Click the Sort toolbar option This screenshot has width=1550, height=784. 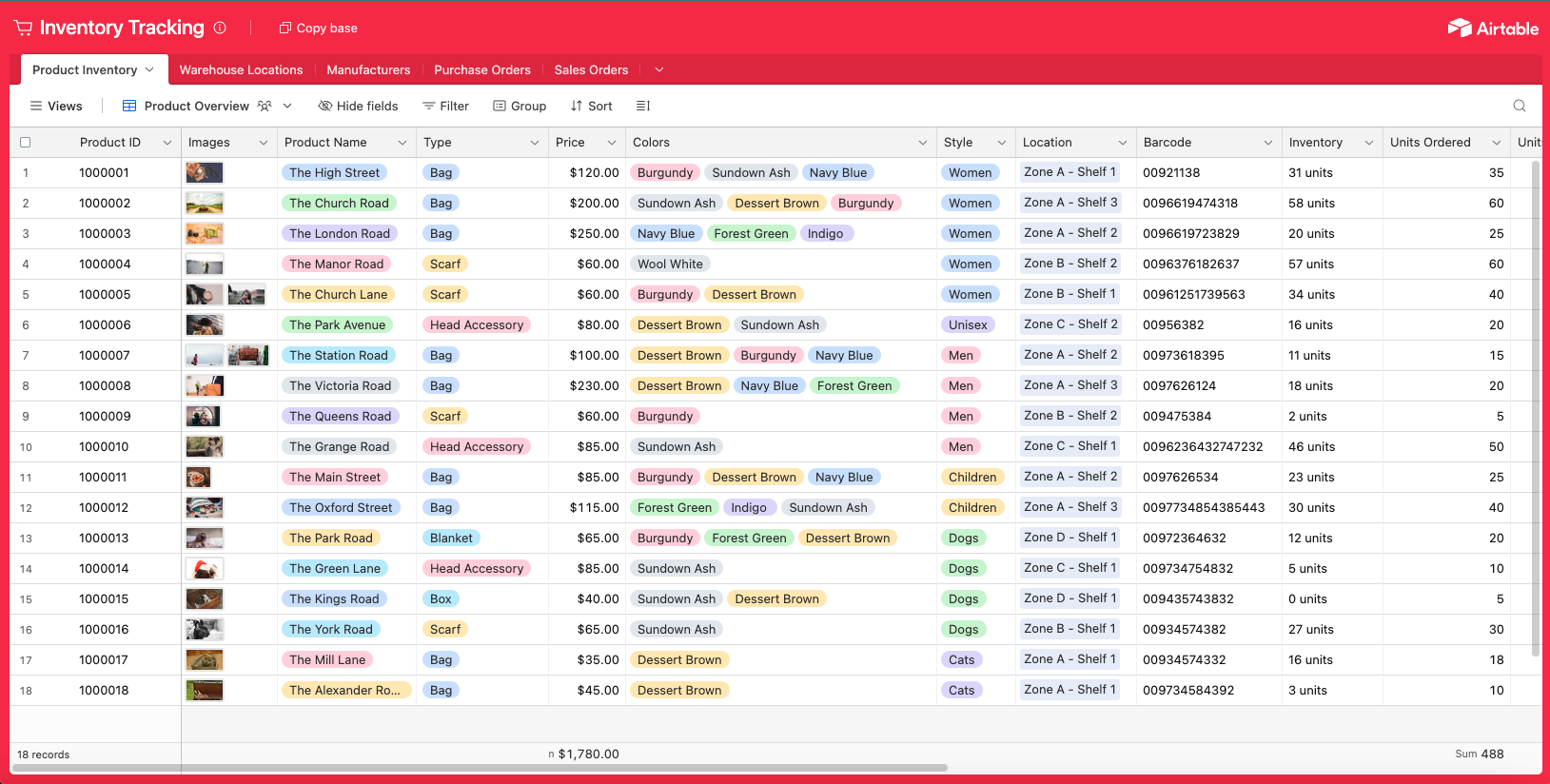pos(591,106)
